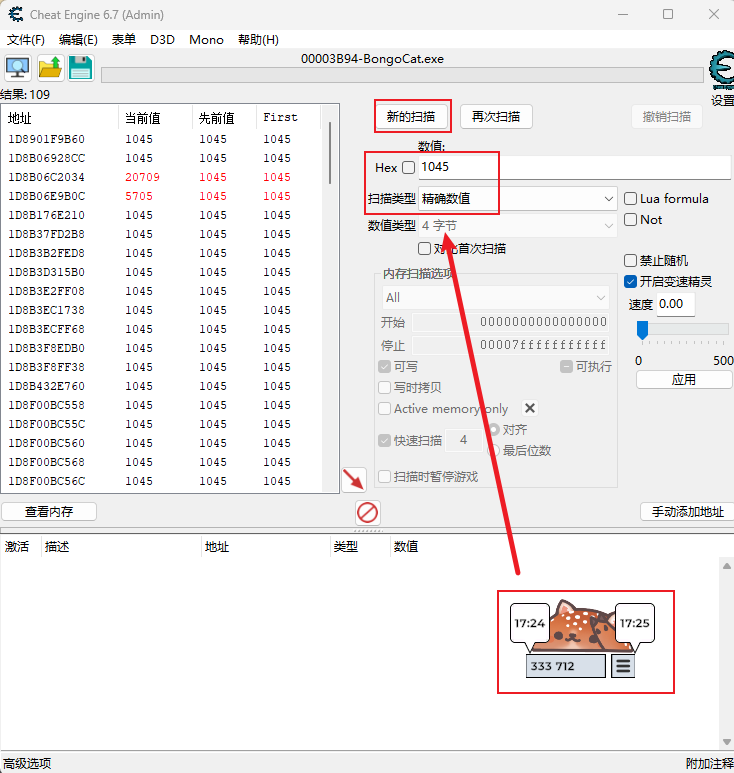Click the X beside Active memory only

coord(530,408)
